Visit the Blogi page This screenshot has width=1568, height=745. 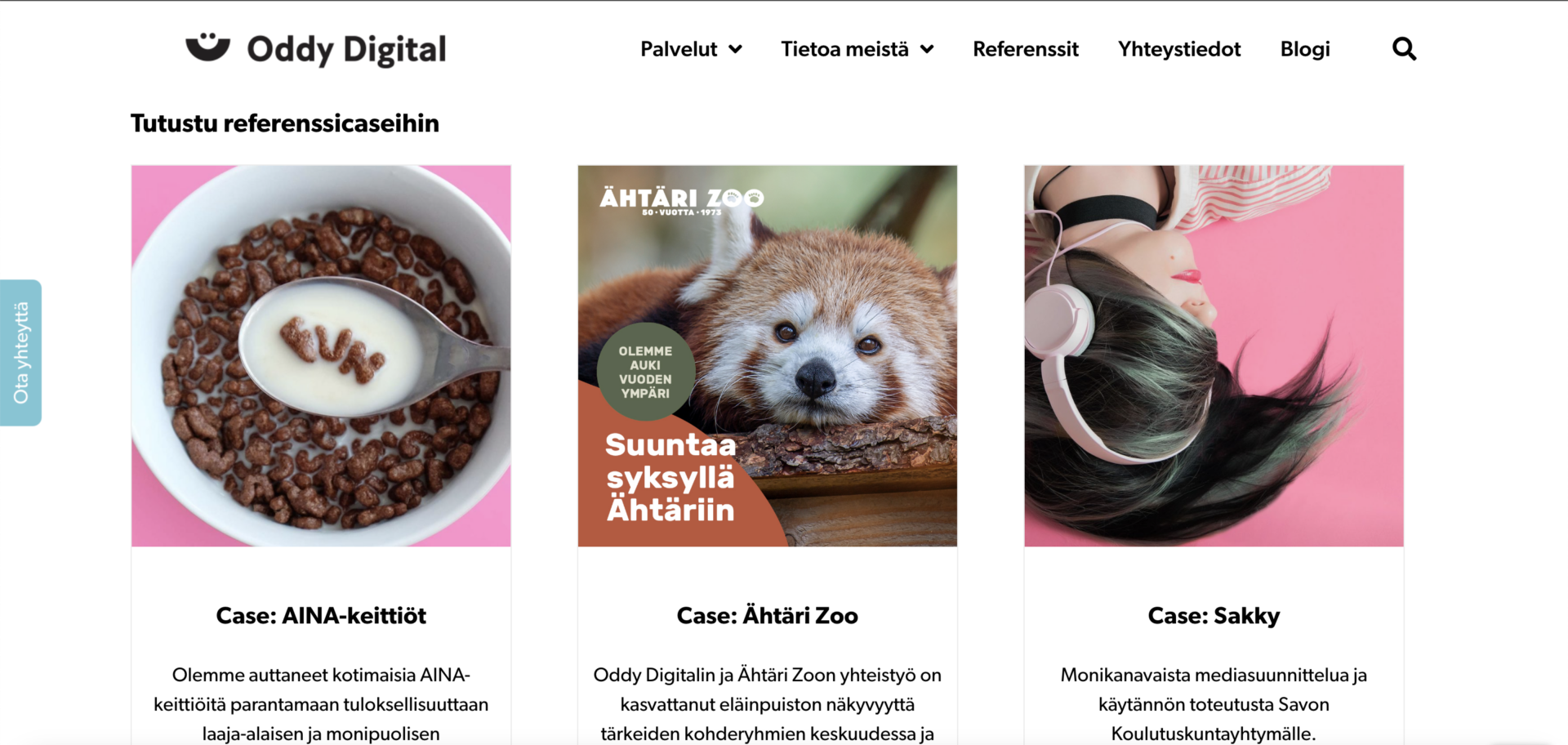pos(1305,49)
